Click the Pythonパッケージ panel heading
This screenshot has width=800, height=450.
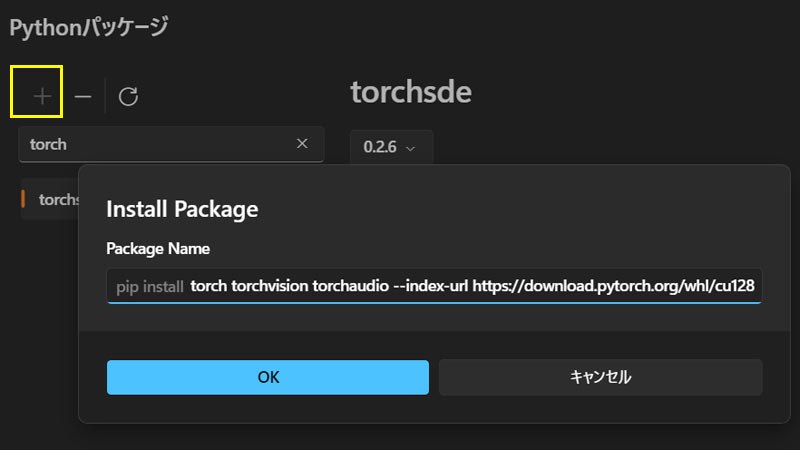[x=89, y=27]
